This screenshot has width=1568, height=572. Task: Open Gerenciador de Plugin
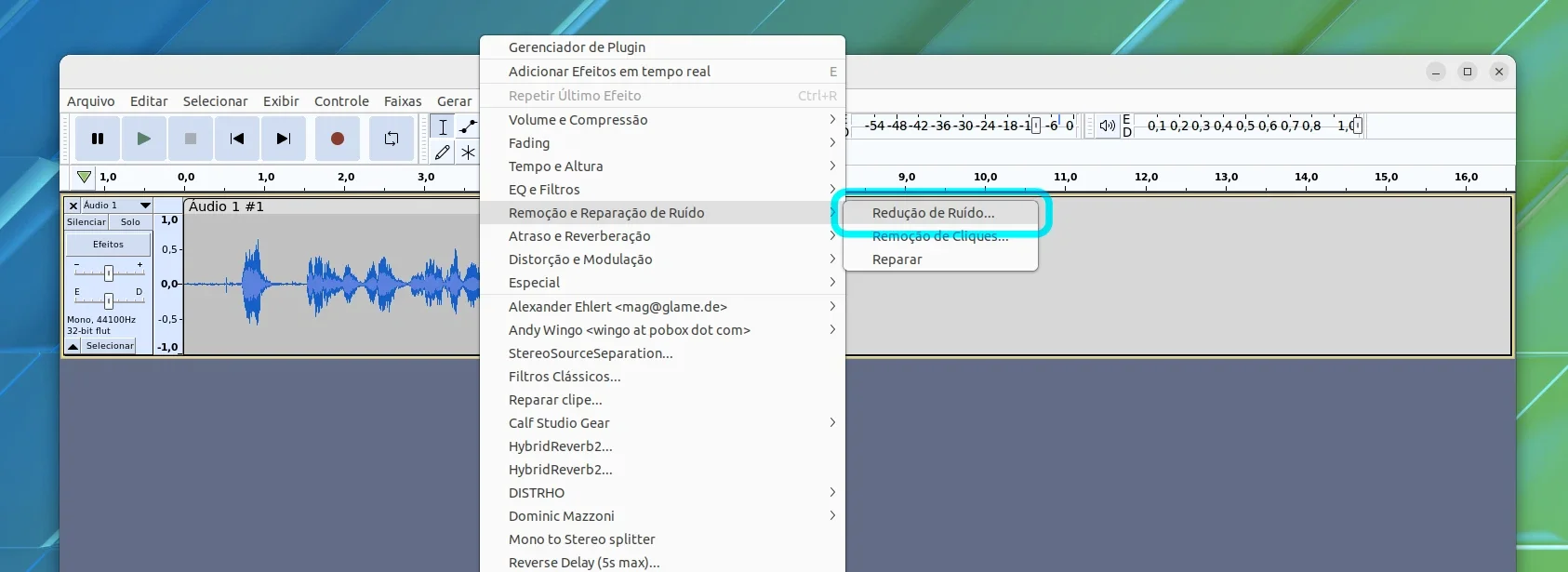662,47
